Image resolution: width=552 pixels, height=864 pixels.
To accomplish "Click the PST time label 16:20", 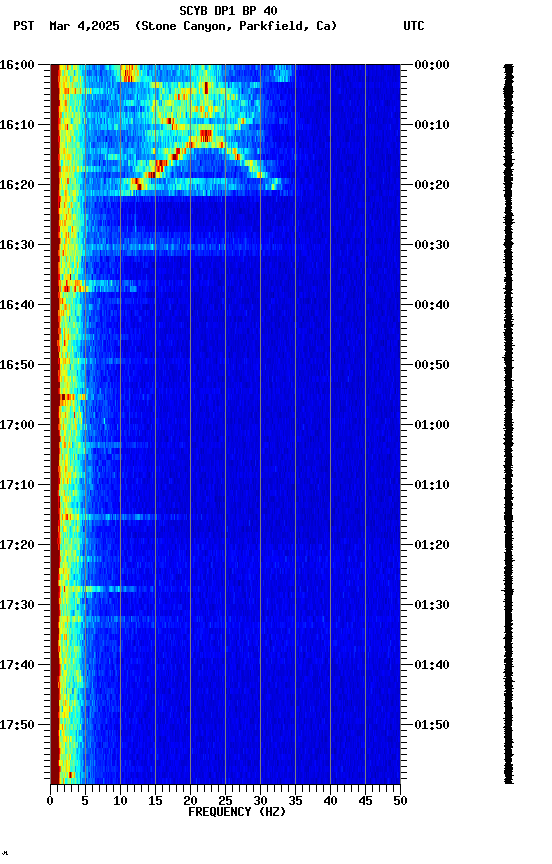I will click(x=17, y=185).
